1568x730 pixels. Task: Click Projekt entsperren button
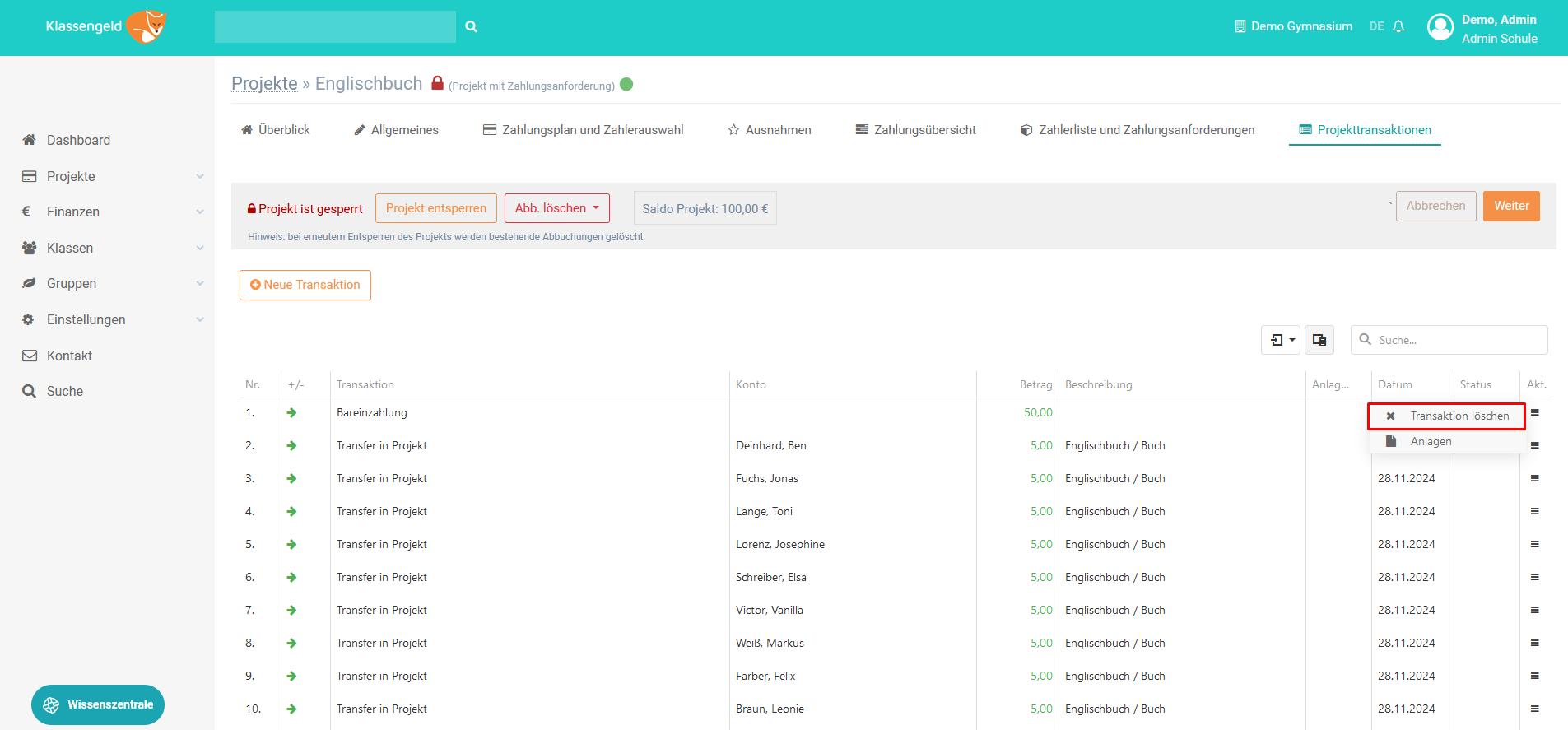click(436, 208)
